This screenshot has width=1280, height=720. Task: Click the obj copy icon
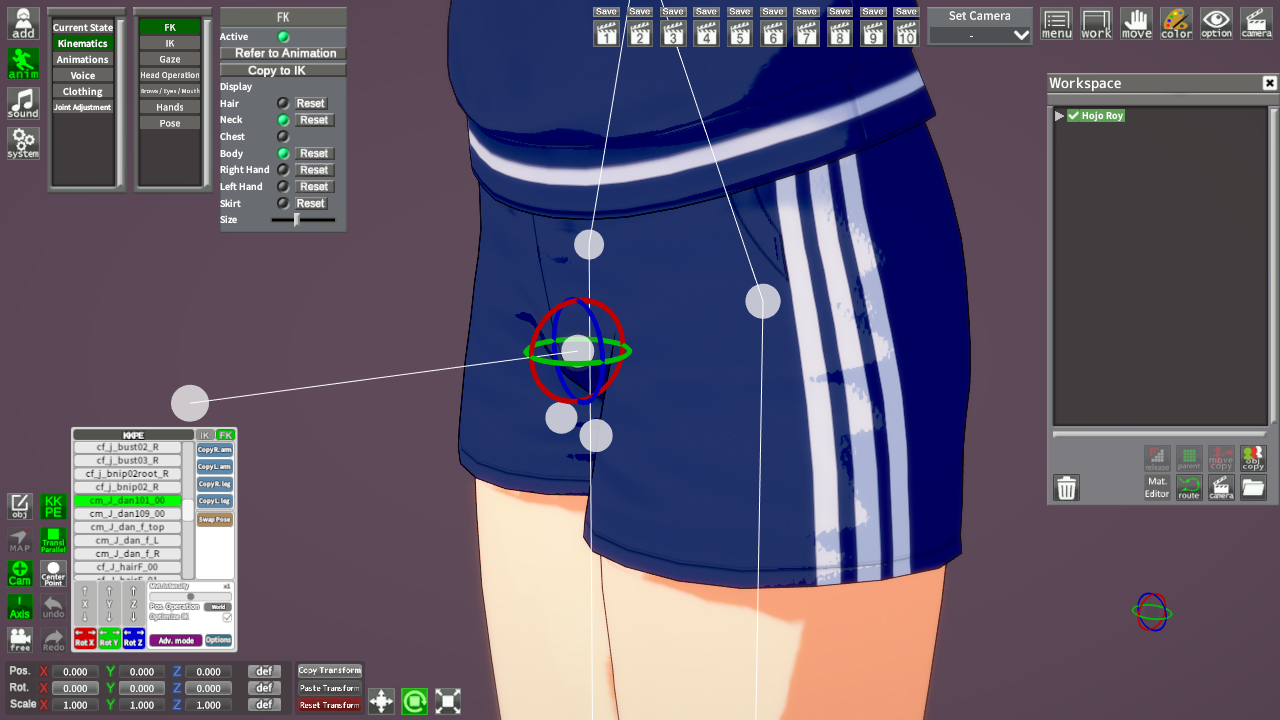click(x=1253, y=459)
